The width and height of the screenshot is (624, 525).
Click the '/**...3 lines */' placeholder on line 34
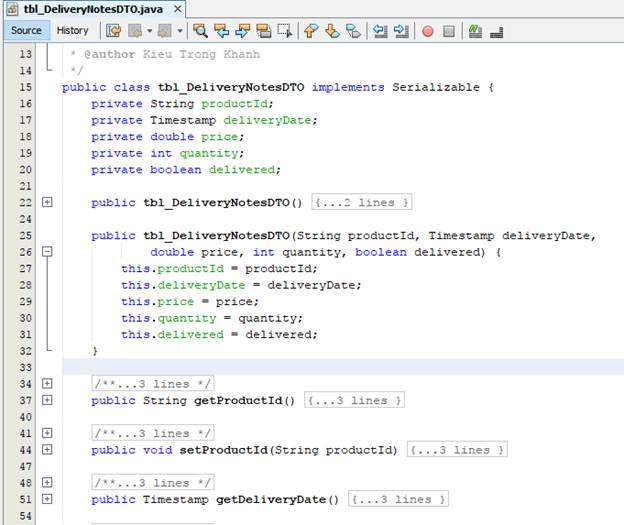[153, 384]
